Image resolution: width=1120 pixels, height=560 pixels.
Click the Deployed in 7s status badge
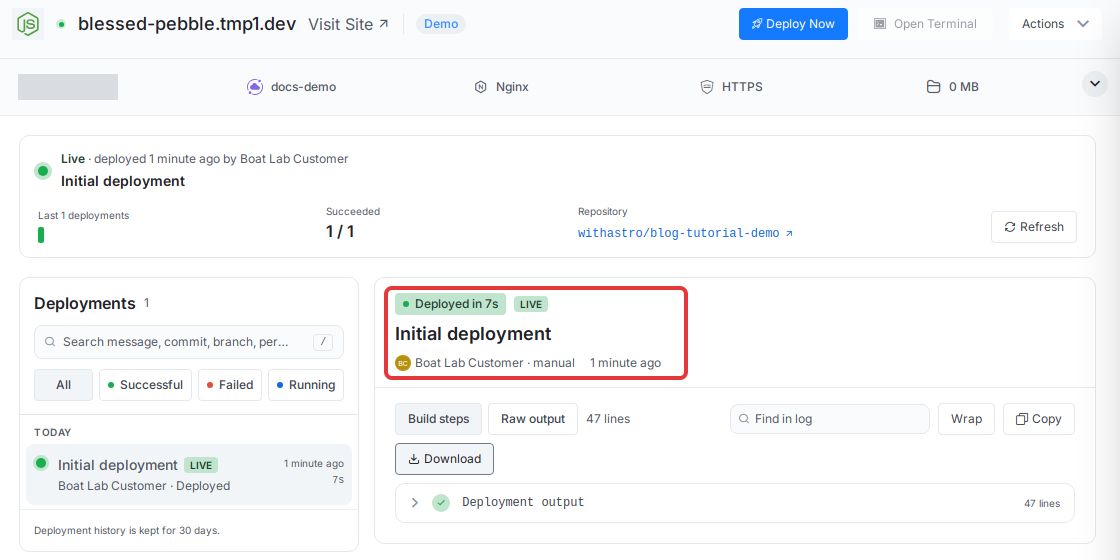pyautogui.click(x=450, y=304)
